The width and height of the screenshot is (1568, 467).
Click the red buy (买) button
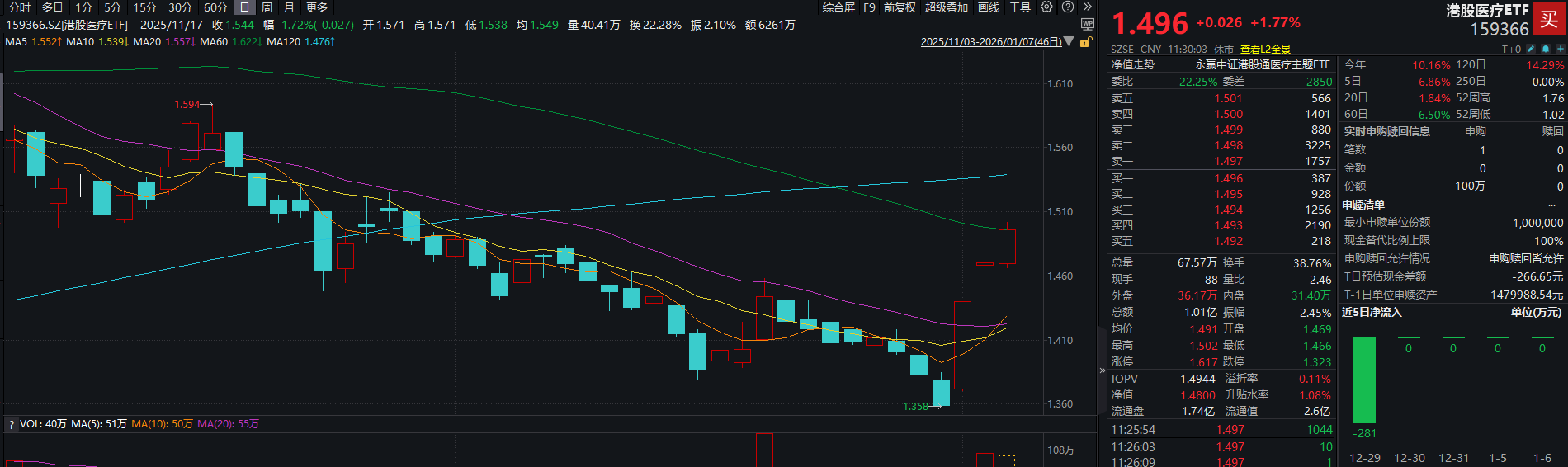pyautogui.click(x=1549, y=20)
